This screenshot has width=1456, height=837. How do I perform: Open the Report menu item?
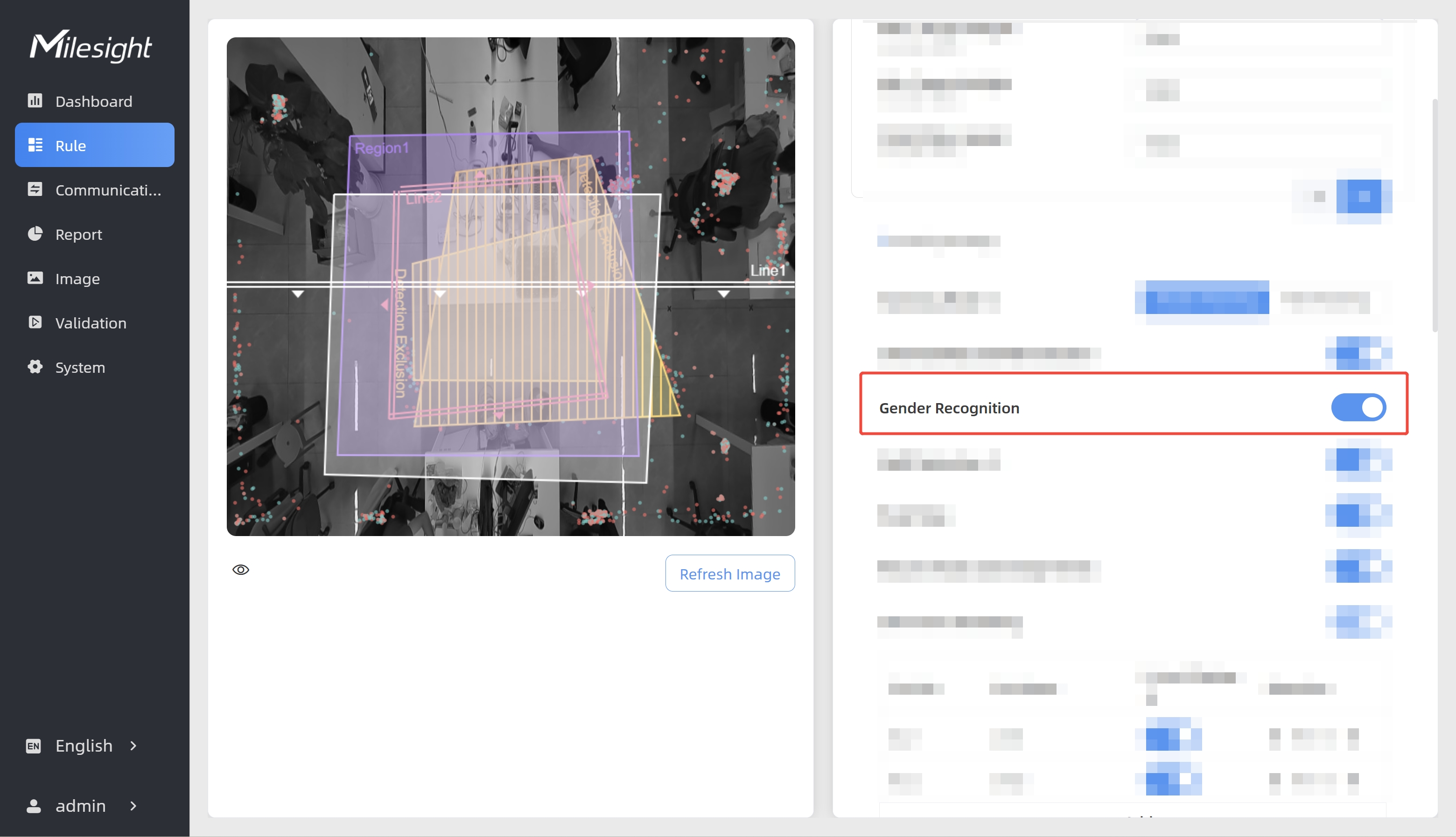click(x=78, y=235)
